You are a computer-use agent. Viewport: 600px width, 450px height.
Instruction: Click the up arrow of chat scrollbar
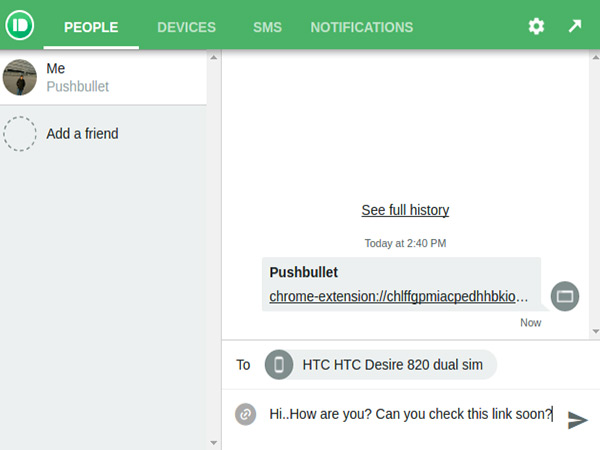[x=595, y=57]
